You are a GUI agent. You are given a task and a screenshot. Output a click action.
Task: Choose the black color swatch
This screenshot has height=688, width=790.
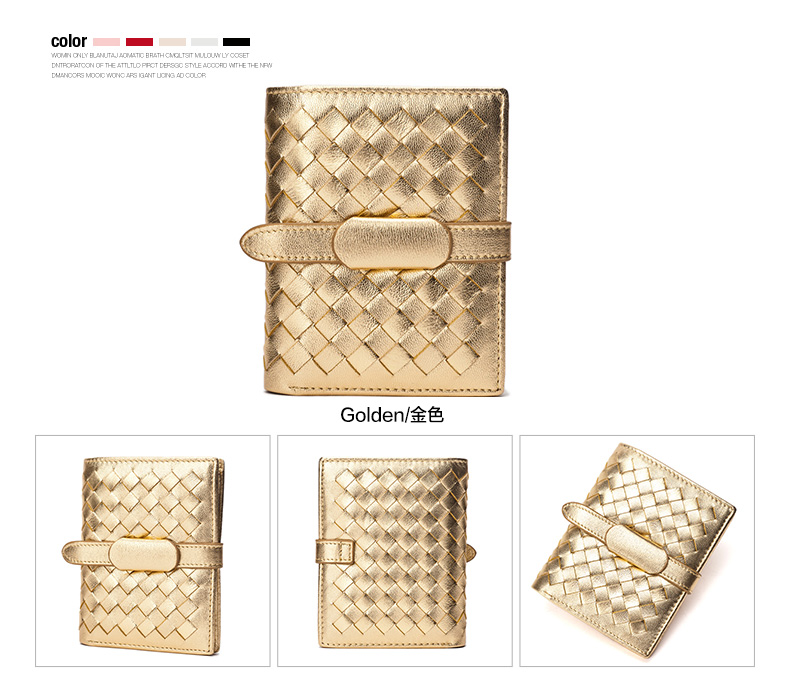pyautogui.click(x=236, y=42)
